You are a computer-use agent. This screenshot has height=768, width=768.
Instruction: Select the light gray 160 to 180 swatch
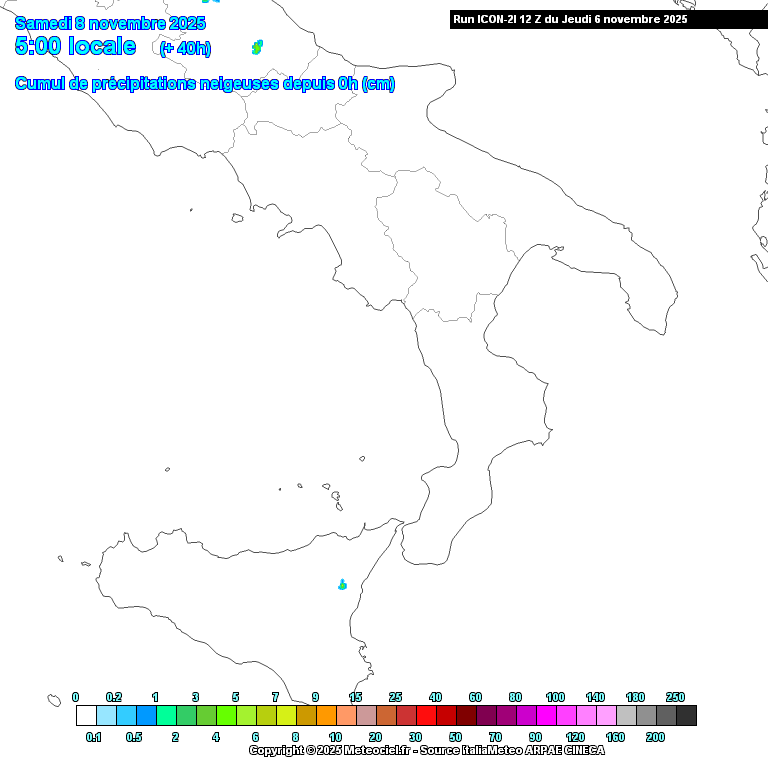click(x=626, y=715)
